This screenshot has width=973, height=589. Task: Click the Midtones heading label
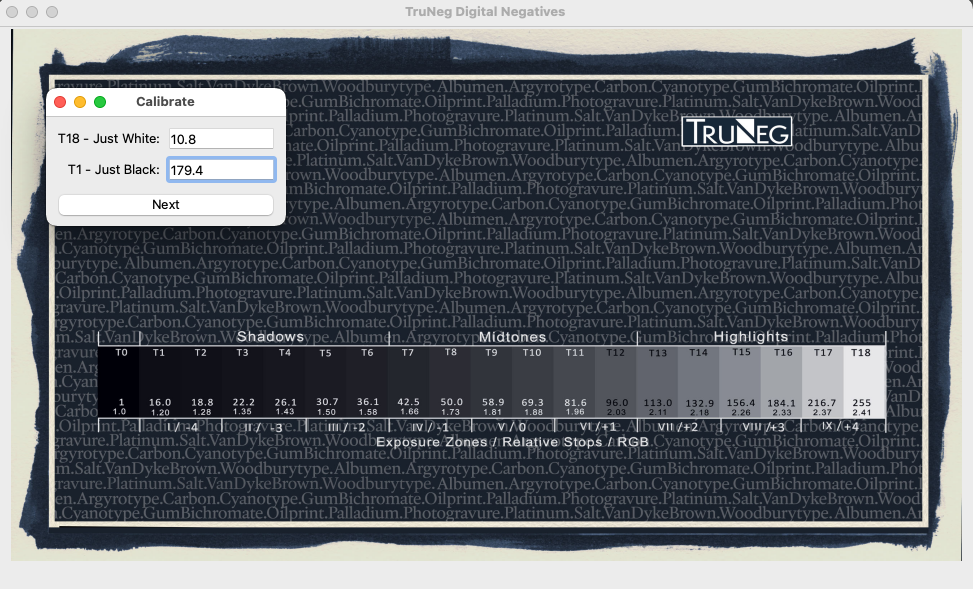point(513,336)
